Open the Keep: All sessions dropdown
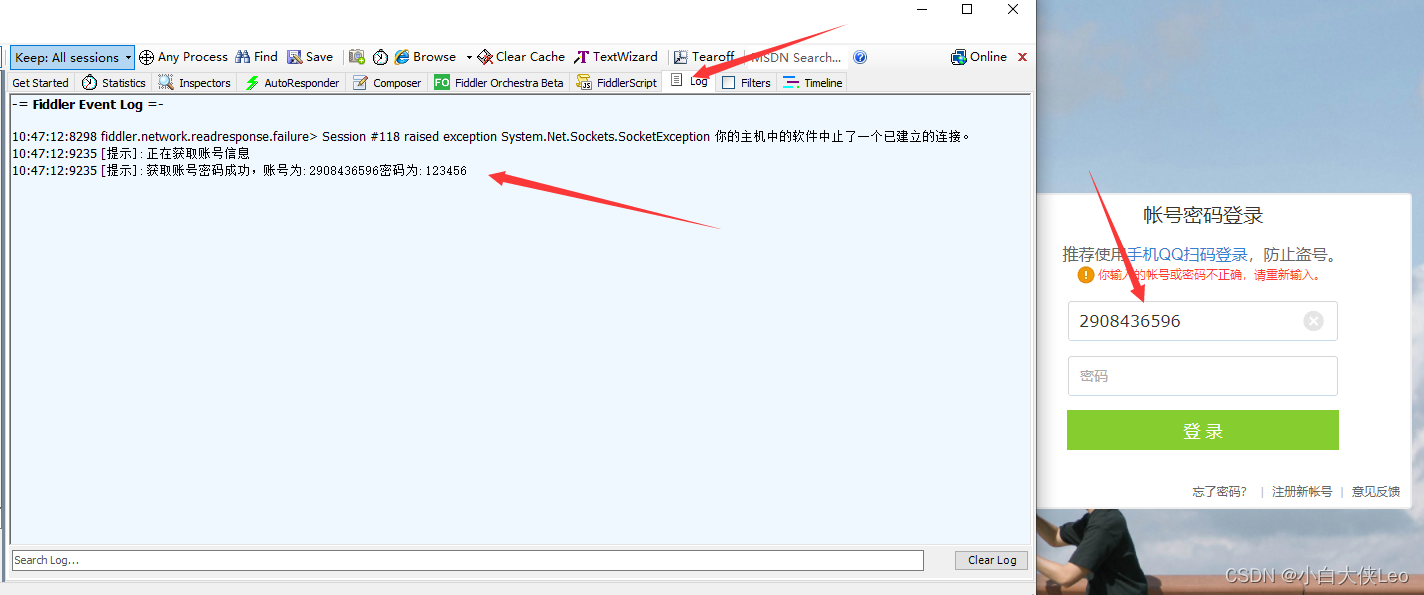1424x595 pixels. (x=73, y=57)
